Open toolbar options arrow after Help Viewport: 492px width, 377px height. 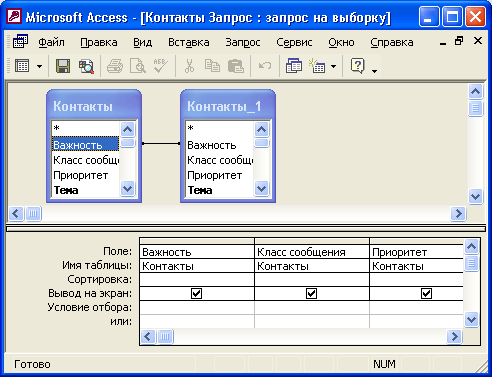(374, 71)
